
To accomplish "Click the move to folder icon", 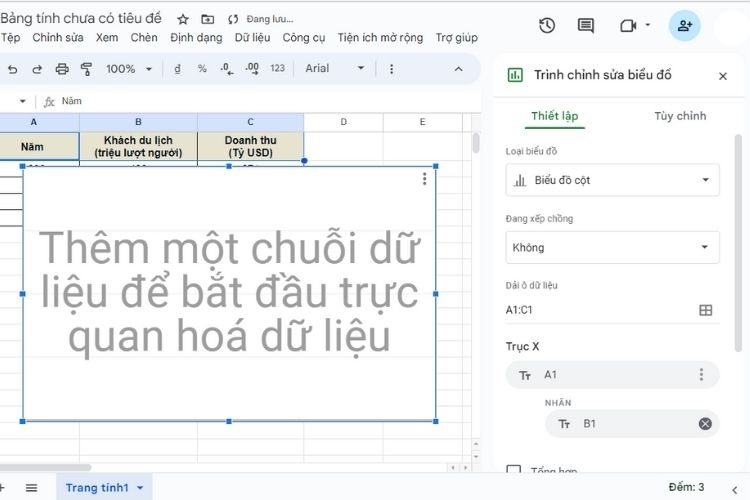I will pyautogui.click(x=208, y=20).
